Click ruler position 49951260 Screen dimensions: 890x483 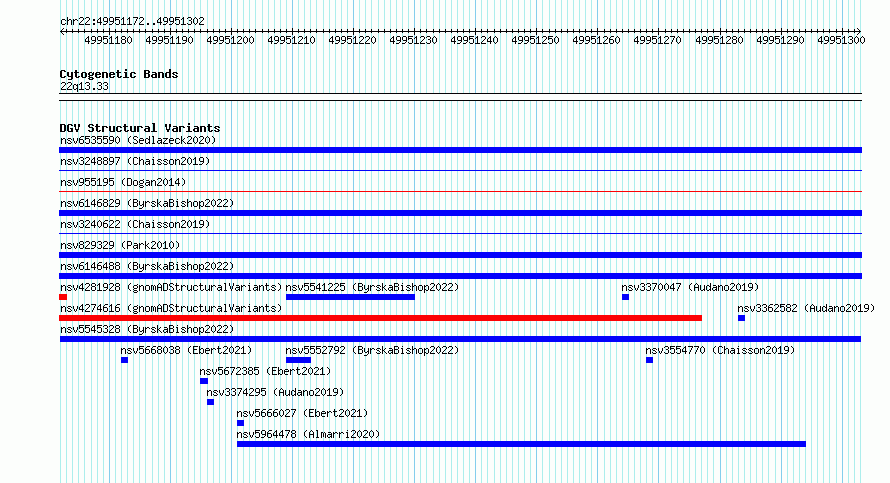[597, 40]
